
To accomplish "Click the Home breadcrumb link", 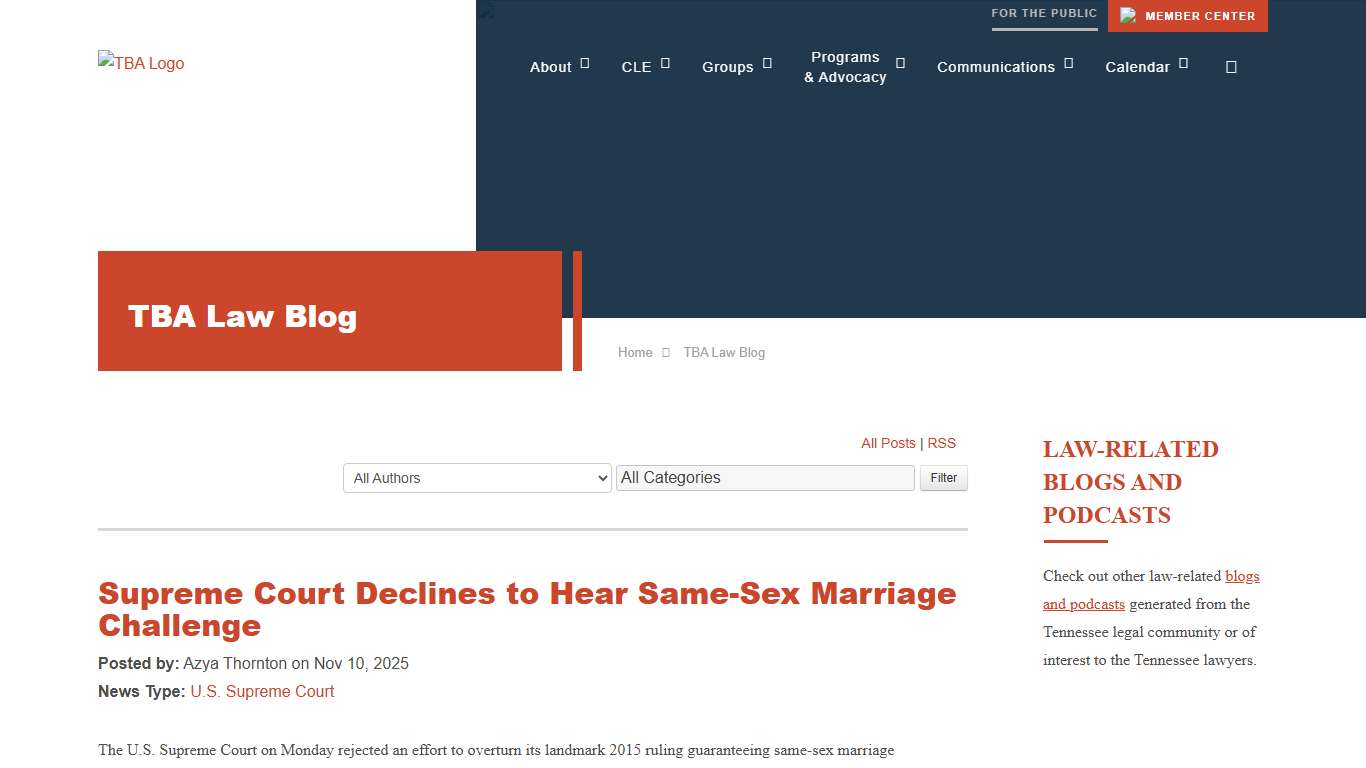I will pos(634,352).
